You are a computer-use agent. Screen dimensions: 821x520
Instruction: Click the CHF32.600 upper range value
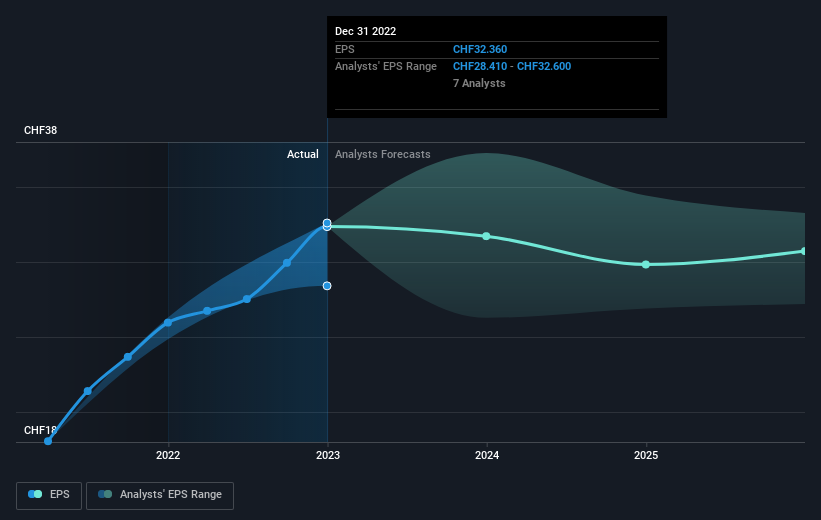click(x=544, y=67)
